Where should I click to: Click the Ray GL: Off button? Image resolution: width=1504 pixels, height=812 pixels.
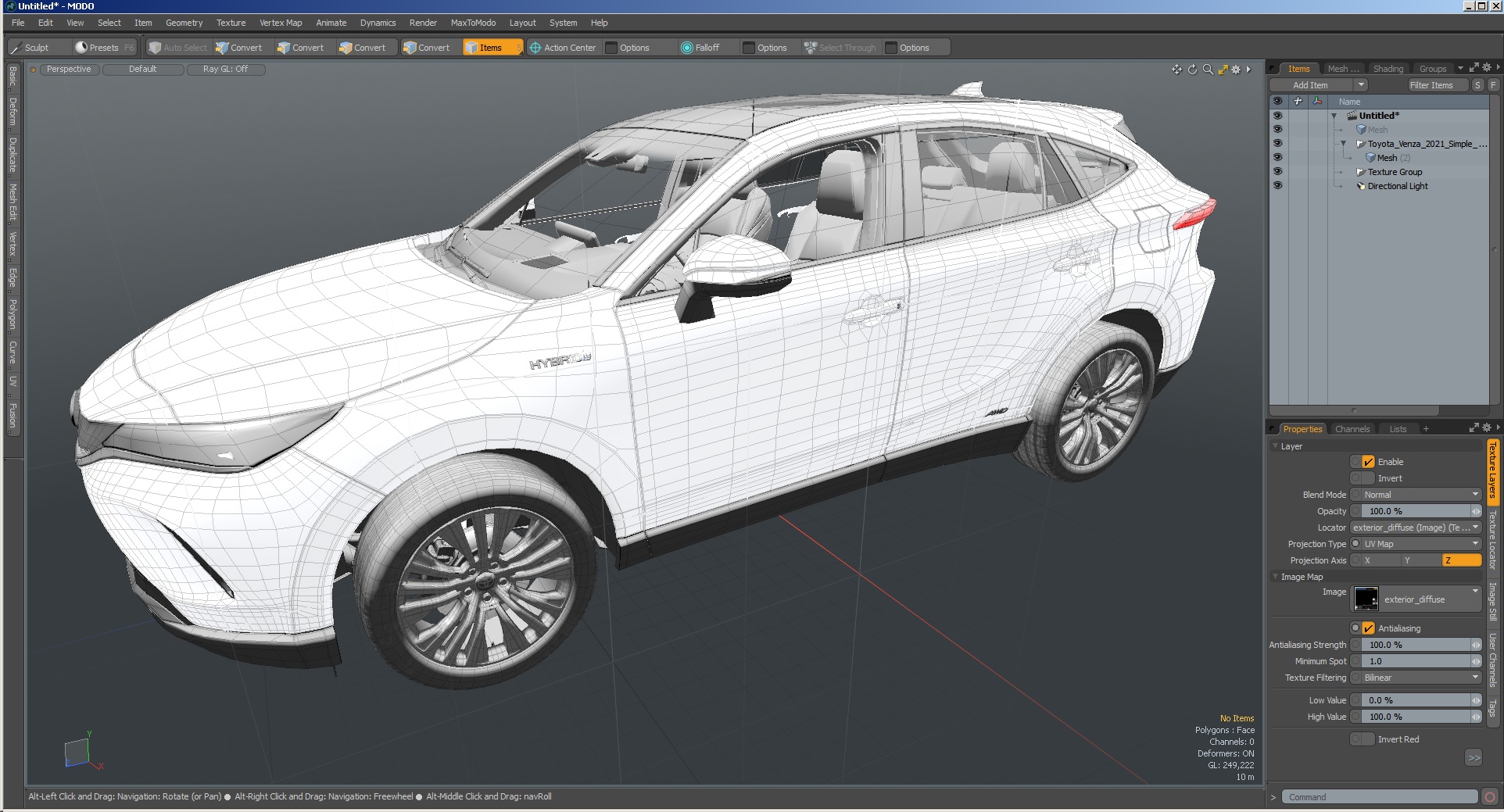pyautogui.click(x=226, y=70)
